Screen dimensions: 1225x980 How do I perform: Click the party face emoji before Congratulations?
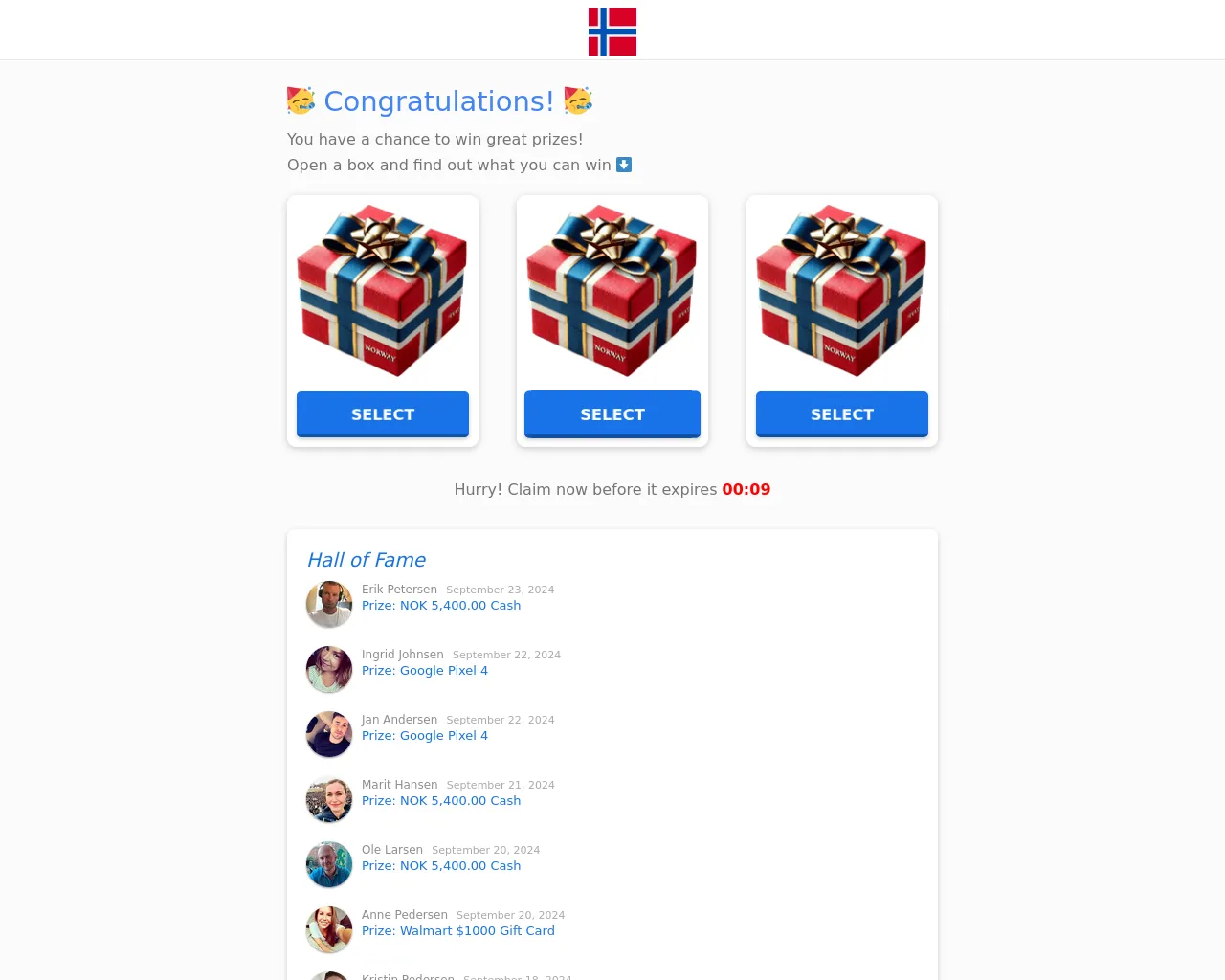(x=301, y=100)
